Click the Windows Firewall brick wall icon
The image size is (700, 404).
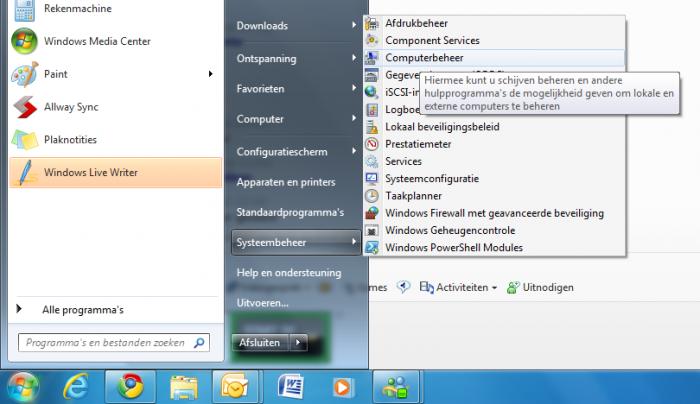pyautogui.click(x=372, y=213)
